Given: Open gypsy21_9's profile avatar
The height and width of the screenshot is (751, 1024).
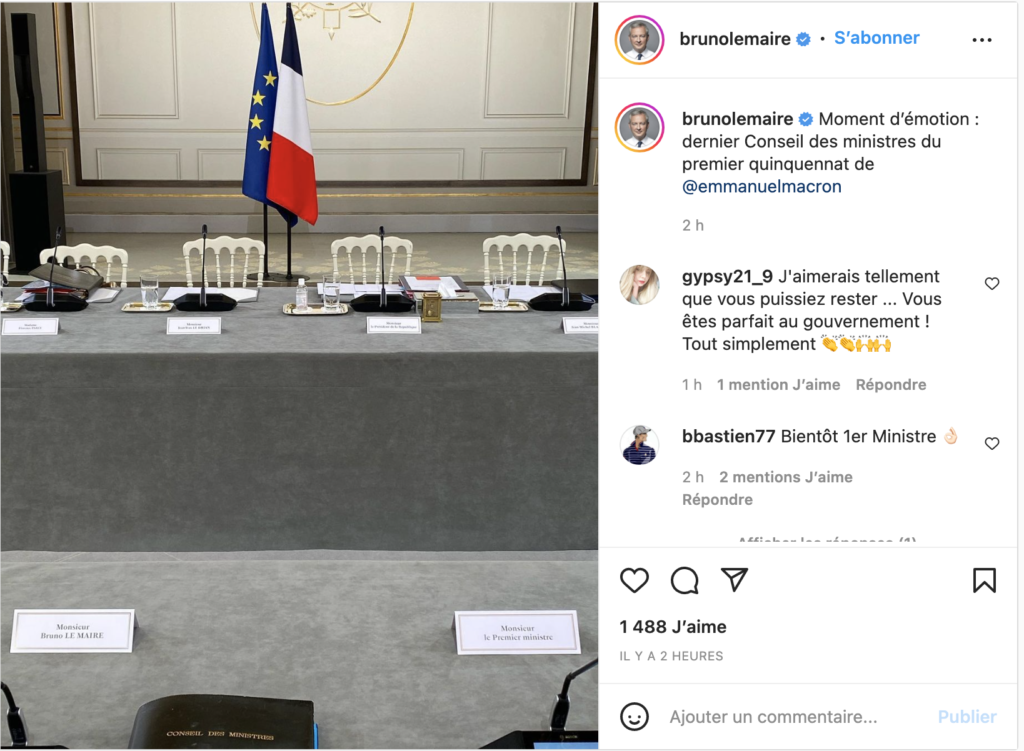Looking at the screenshot, I should (639, 285).
